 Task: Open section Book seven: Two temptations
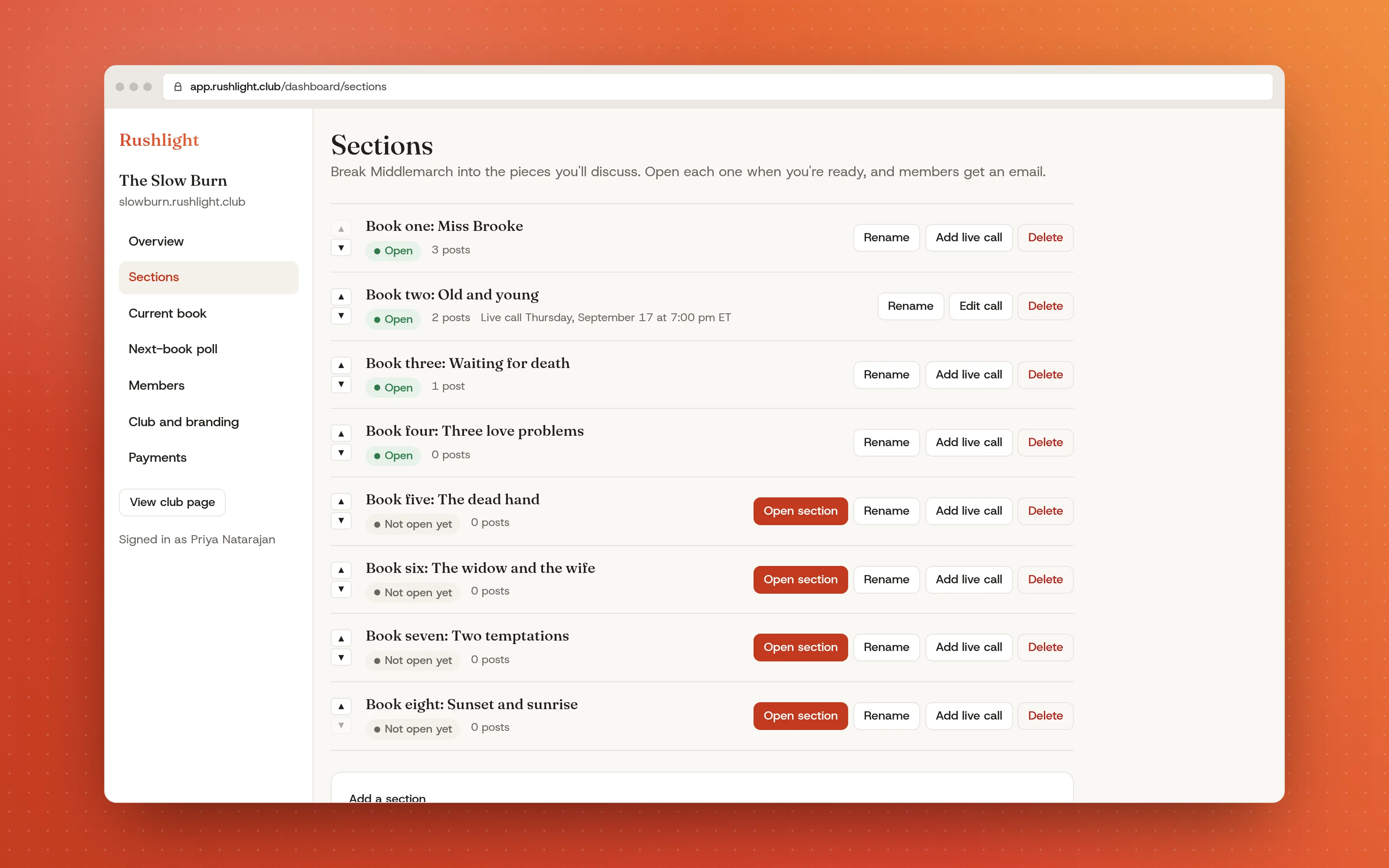click(x=800, y=647)
